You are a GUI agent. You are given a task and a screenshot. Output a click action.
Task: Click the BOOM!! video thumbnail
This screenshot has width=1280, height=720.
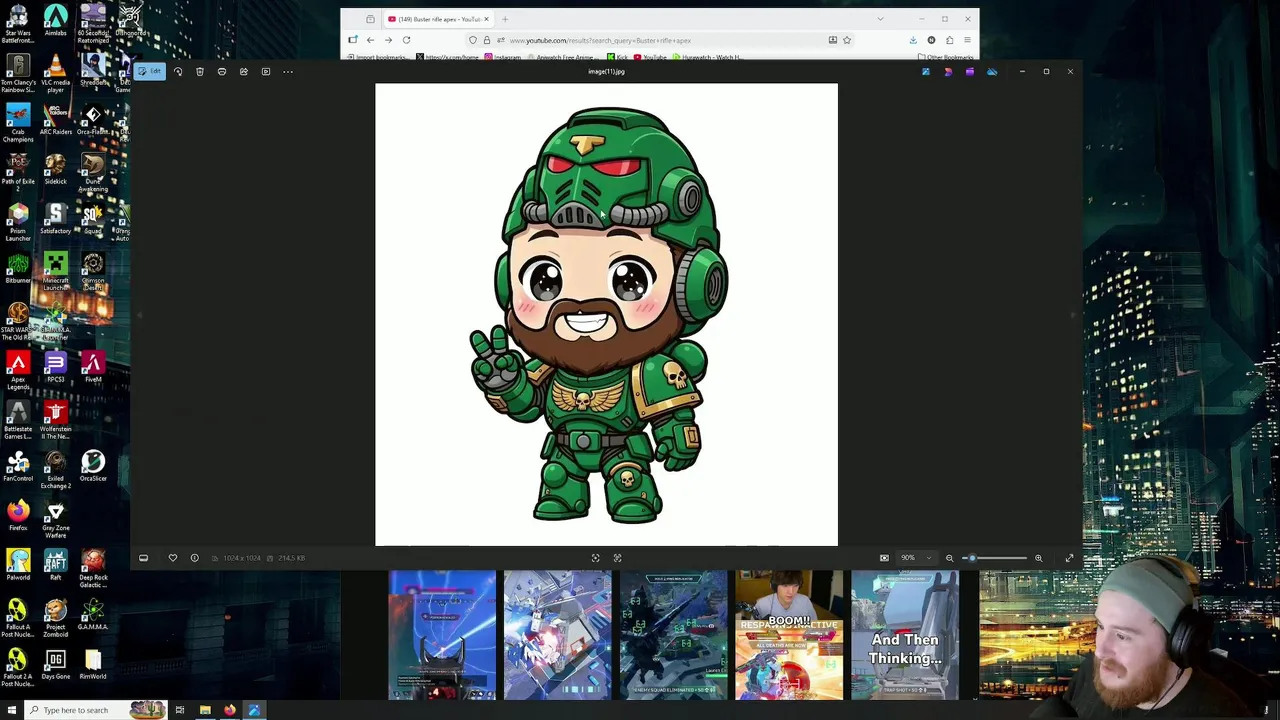pos(789,635)
